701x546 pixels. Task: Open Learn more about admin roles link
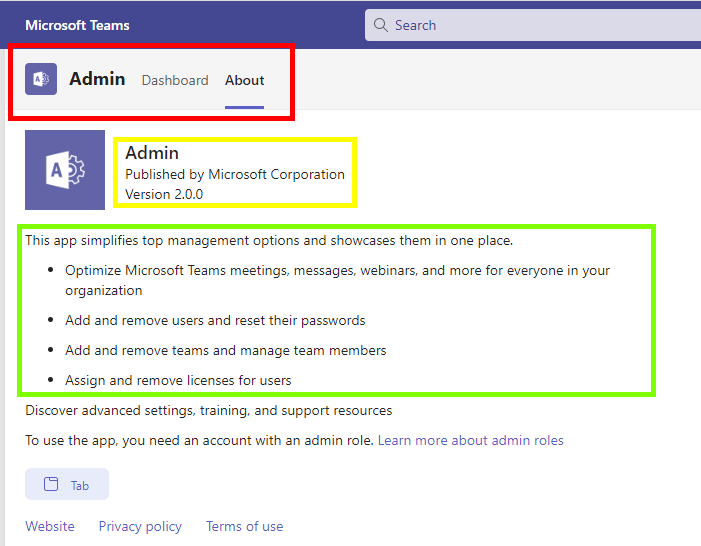471,440
